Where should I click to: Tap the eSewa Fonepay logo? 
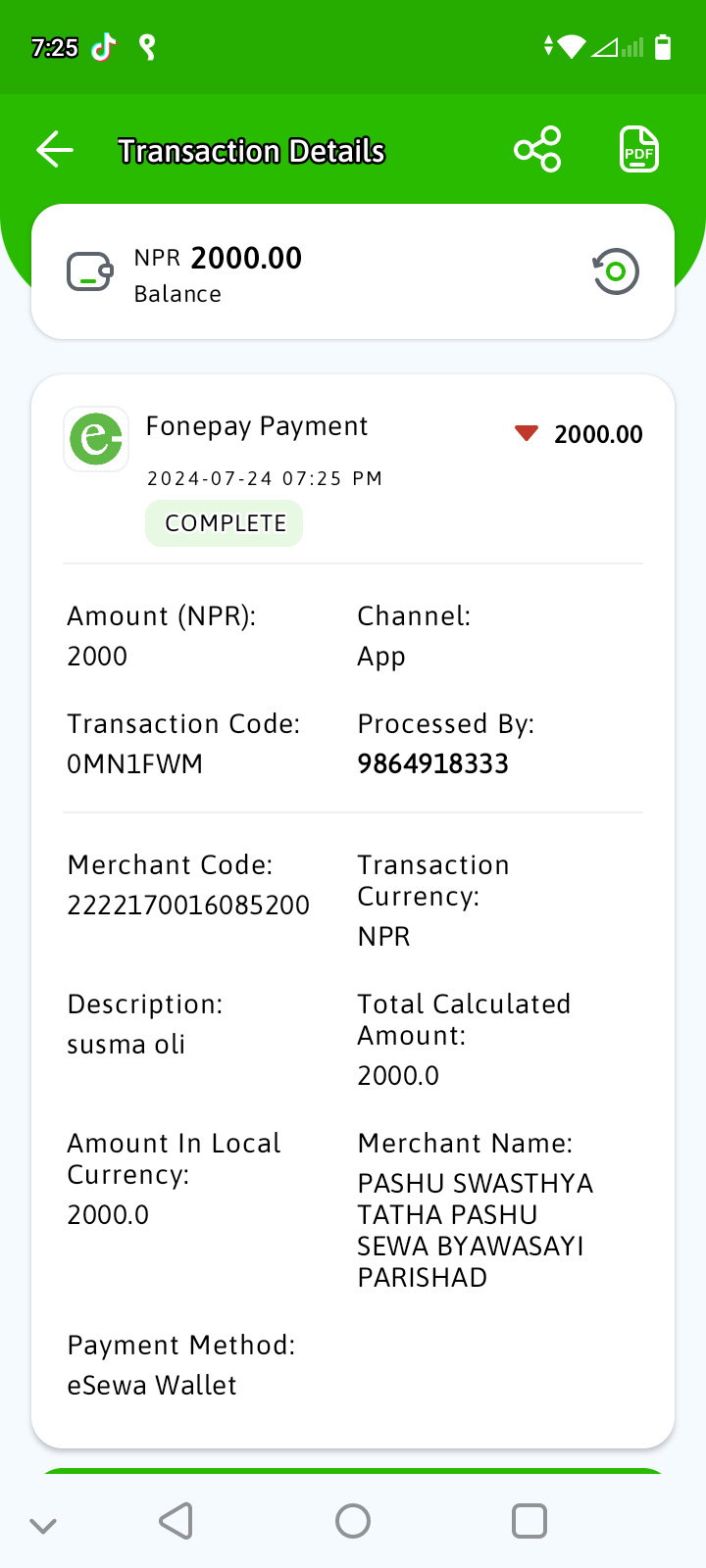point(96,439)
